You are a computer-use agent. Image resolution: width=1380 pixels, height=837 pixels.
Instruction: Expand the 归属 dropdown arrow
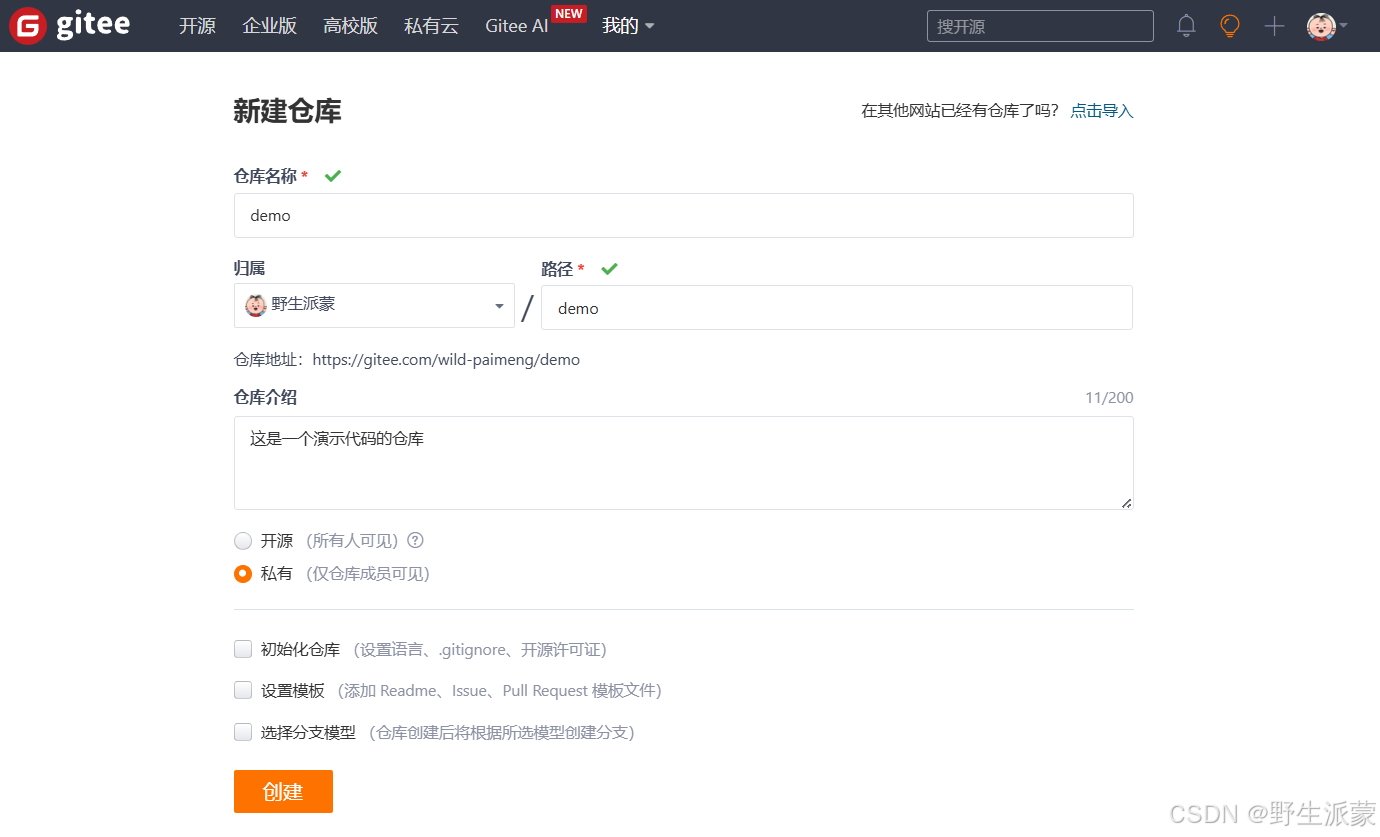coord(499,306)
